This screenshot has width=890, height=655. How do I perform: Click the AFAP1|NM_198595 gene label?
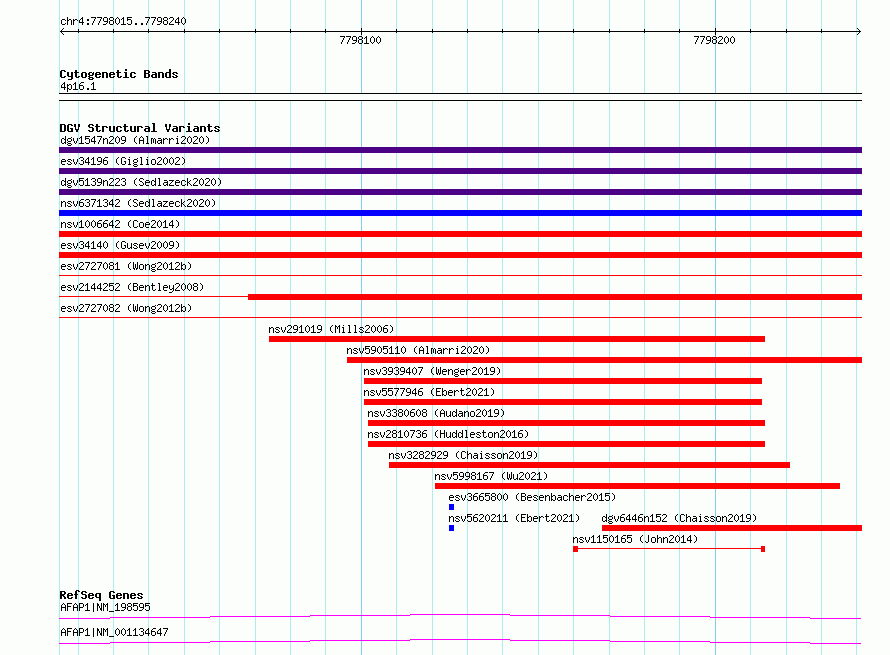tap(105, 607)
